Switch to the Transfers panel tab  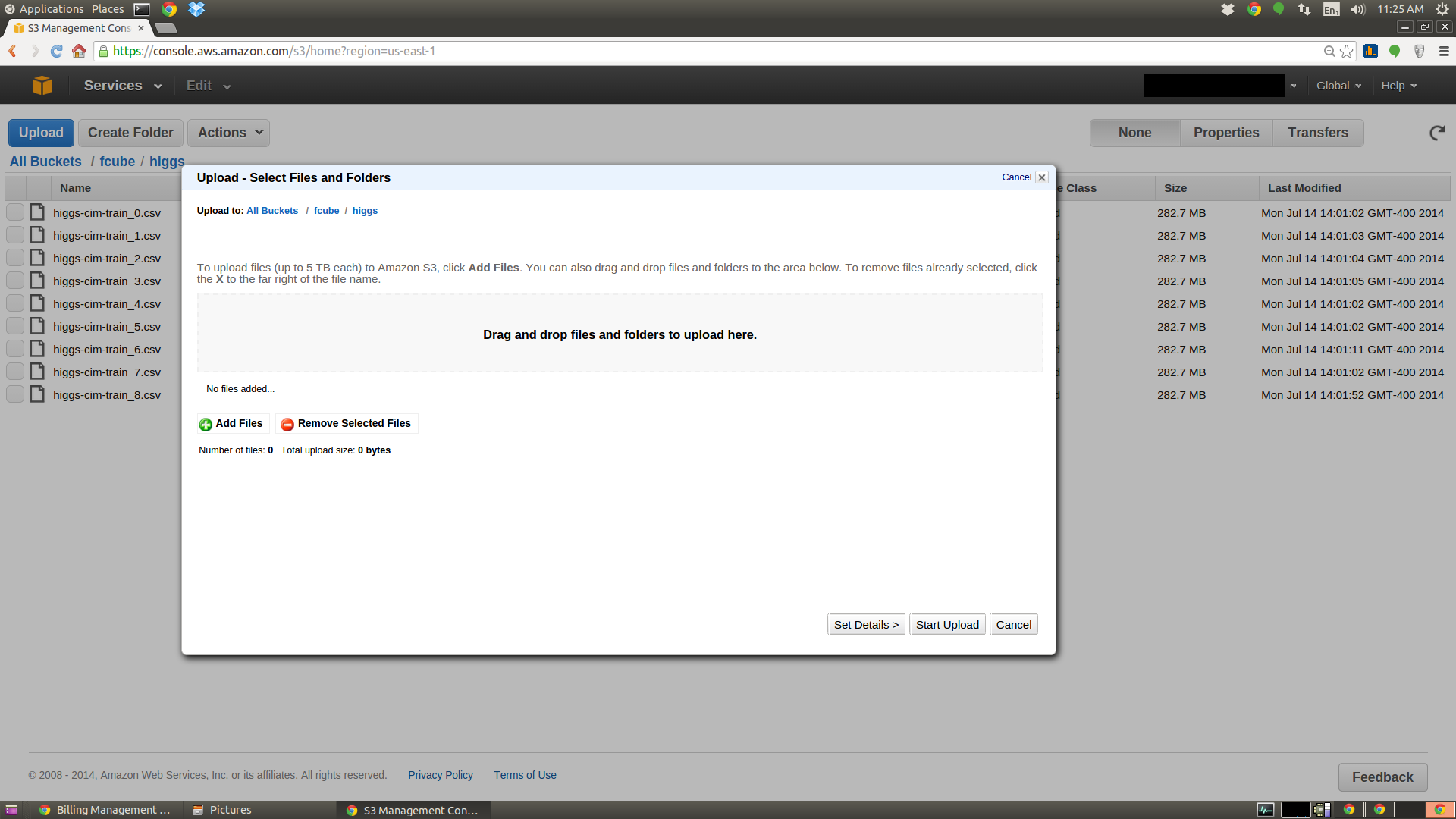pyautogui.click(x=1318, y=133)
